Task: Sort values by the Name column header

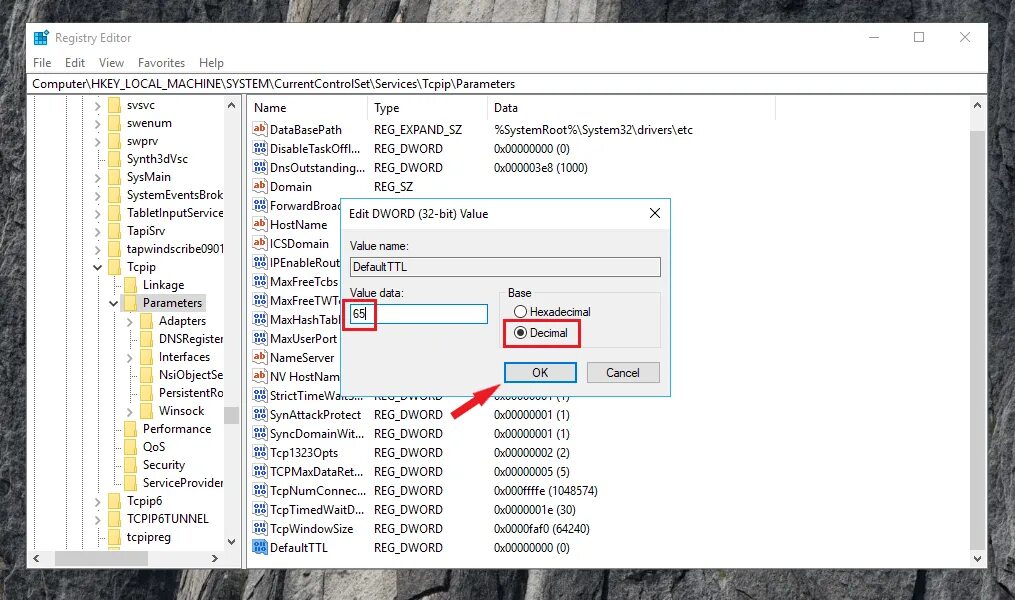Action: point(307,108)
